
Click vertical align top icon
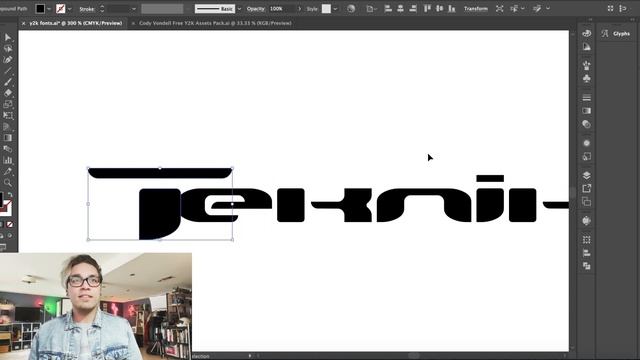tap(427, 8)
